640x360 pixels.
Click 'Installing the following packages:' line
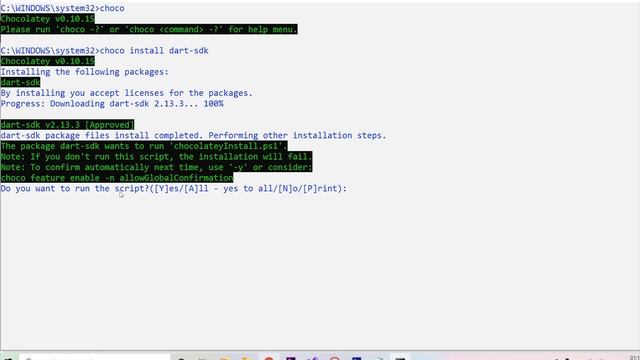coord(84,72)
